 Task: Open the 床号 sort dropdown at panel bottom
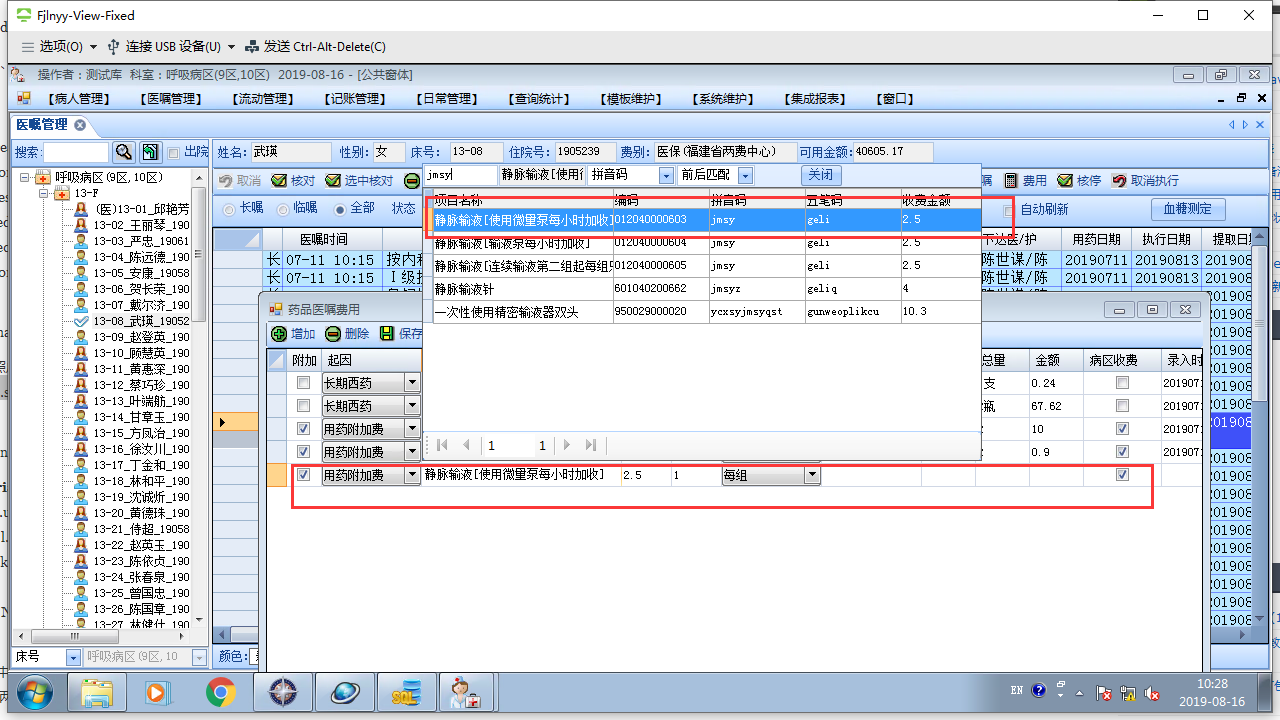click(72, 657)
